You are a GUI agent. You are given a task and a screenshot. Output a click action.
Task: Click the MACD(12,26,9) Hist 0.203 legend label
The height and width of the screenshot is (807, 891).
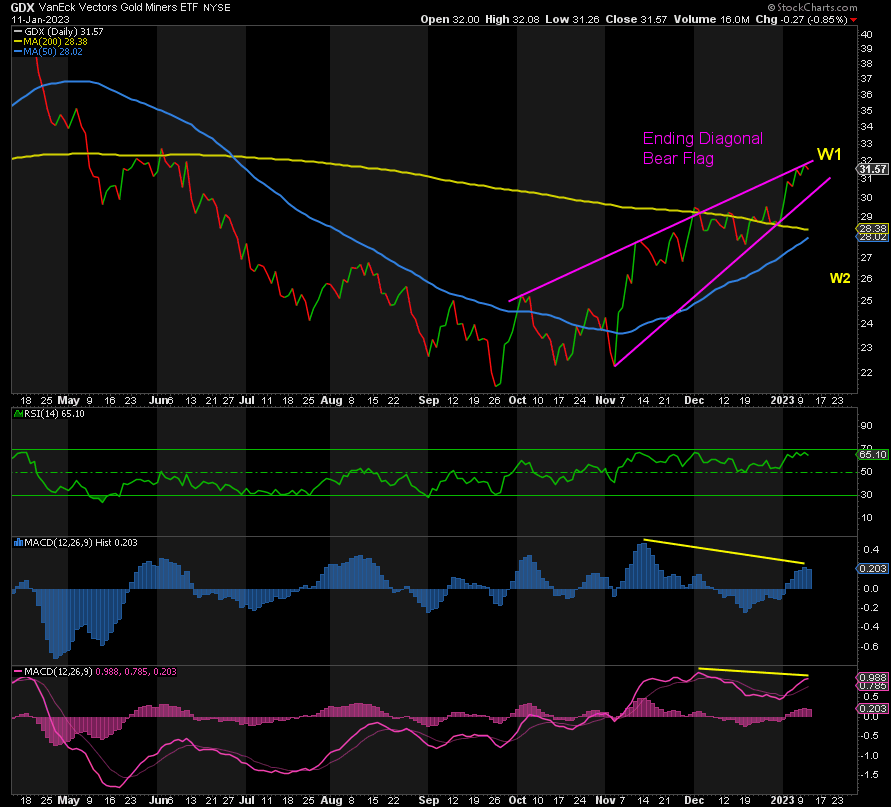click(x=81, y=543)
